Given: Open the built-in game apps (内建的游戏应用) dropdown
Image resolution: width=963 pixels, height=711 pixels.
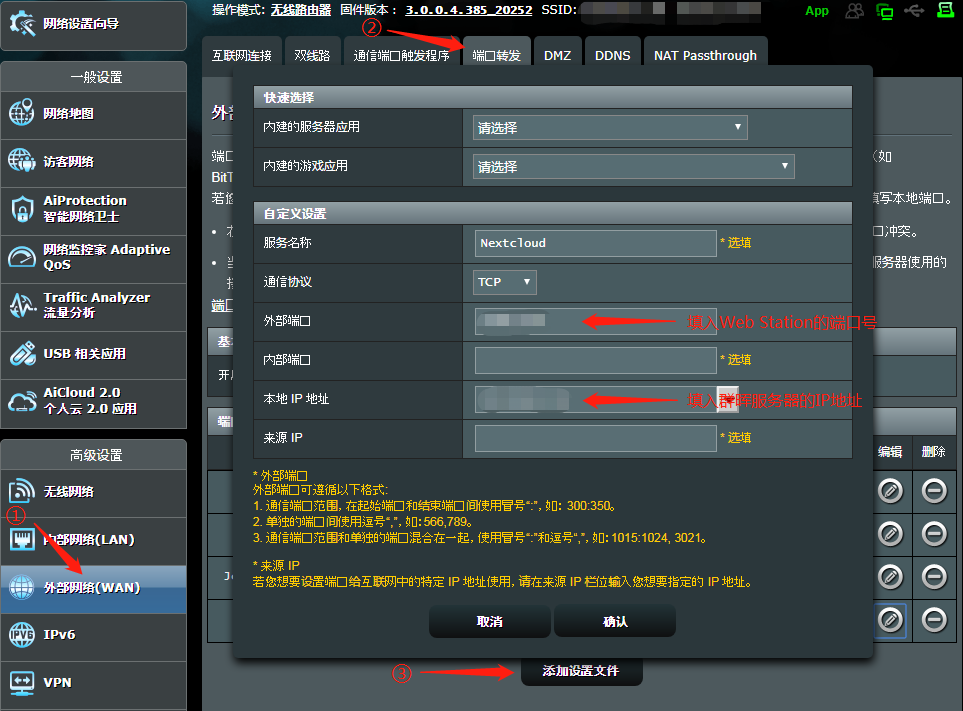Looking at the screenshot, I should coord(633,166).
